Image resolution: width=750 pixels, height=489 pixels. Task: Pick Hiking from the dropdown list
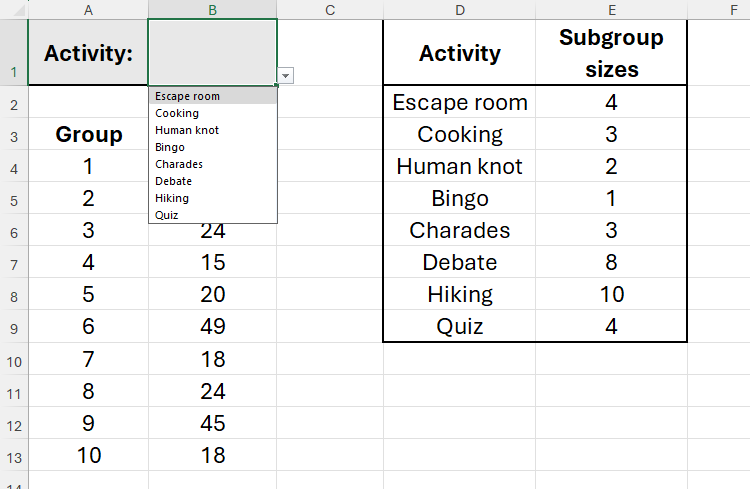(173, 198)
